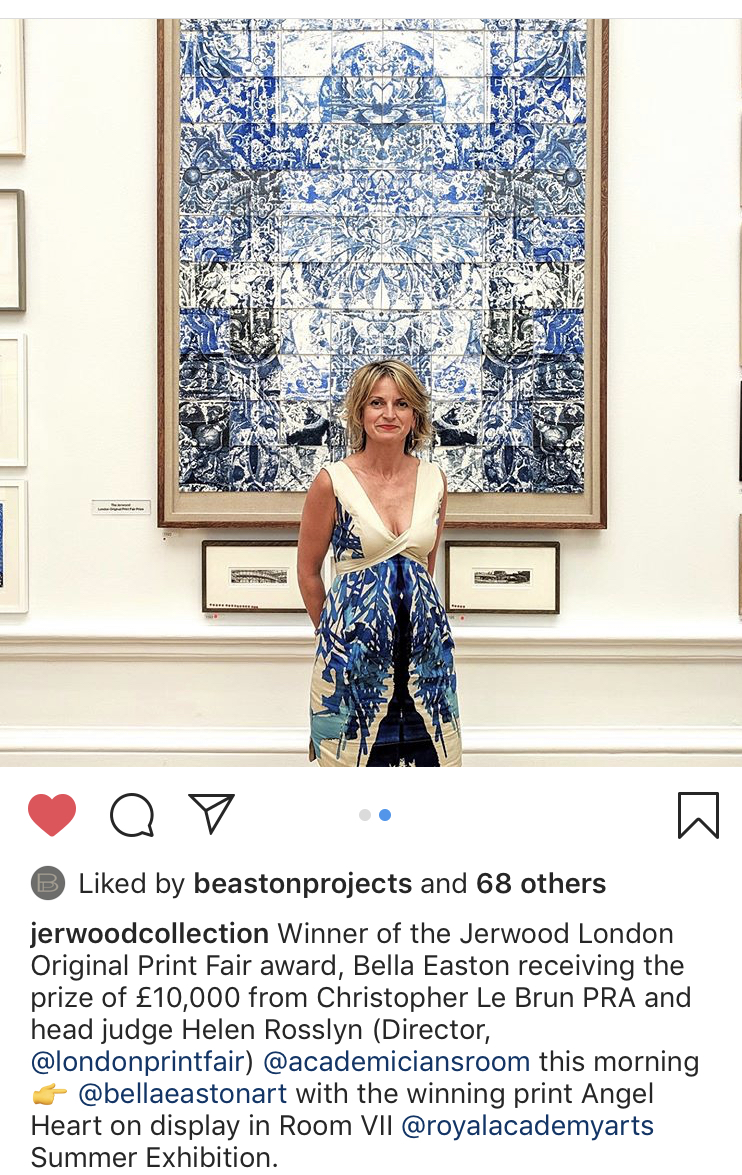Open @academiciansroom mention
Image resolution: width=742 pixels, height=1175 pixels.
coord(396,1062)
